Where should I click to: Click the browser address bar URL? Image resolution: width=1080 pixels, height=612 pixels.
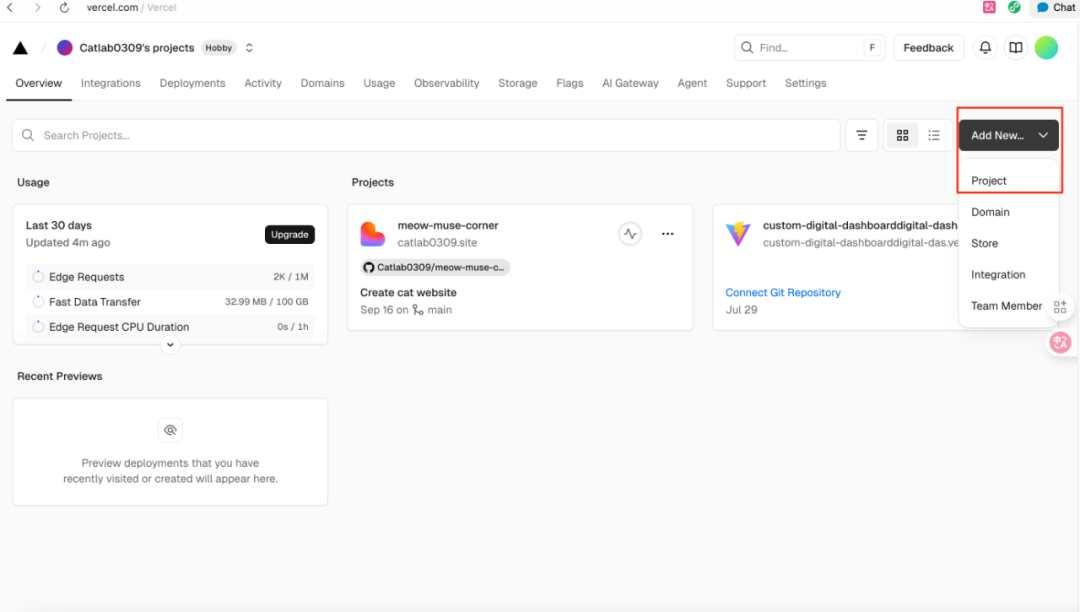[x=132, y=8]
